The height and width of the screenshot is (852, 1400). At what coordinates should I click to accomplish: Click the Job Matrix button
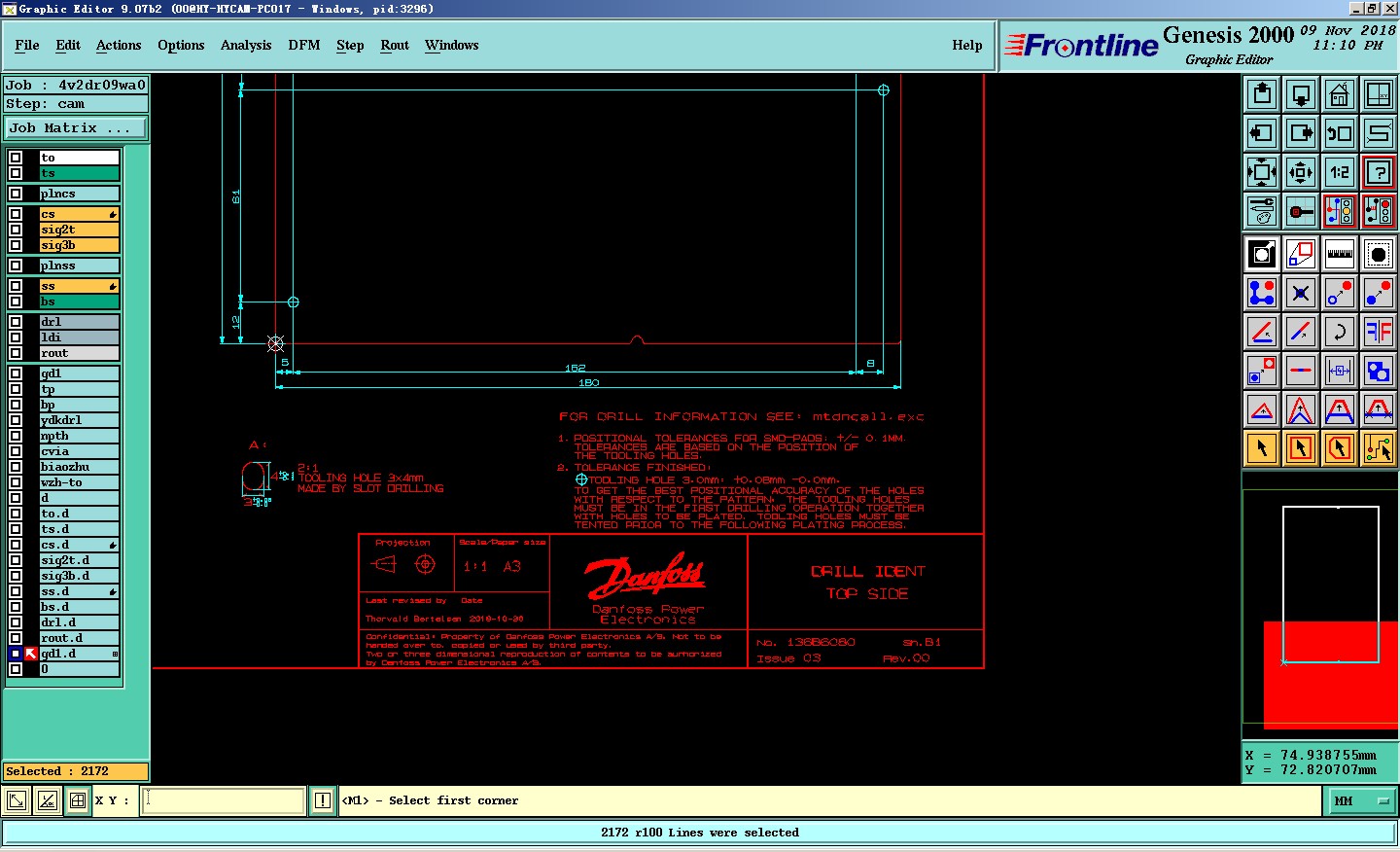pos(76,127)
